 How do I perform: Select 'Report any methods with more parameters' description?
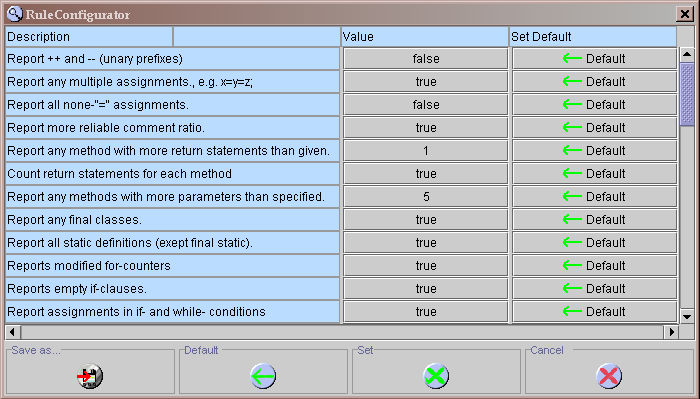(x=166, y=197)
